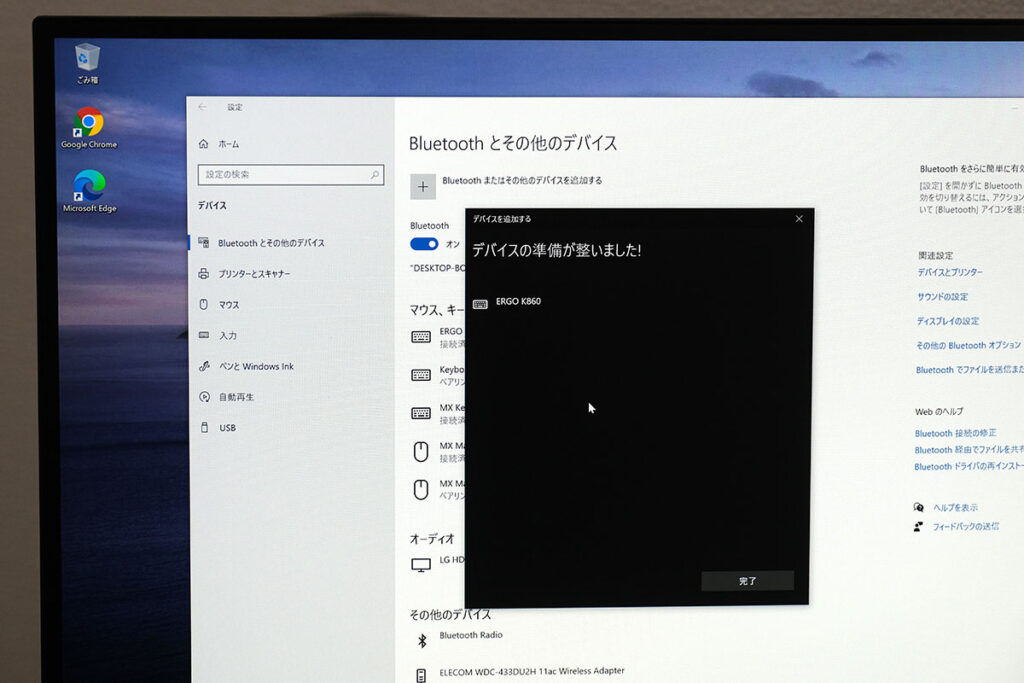Screen dimensions: 1024x683
Task: Open the ディスプレイの設定 link
Action: [948, 321]
